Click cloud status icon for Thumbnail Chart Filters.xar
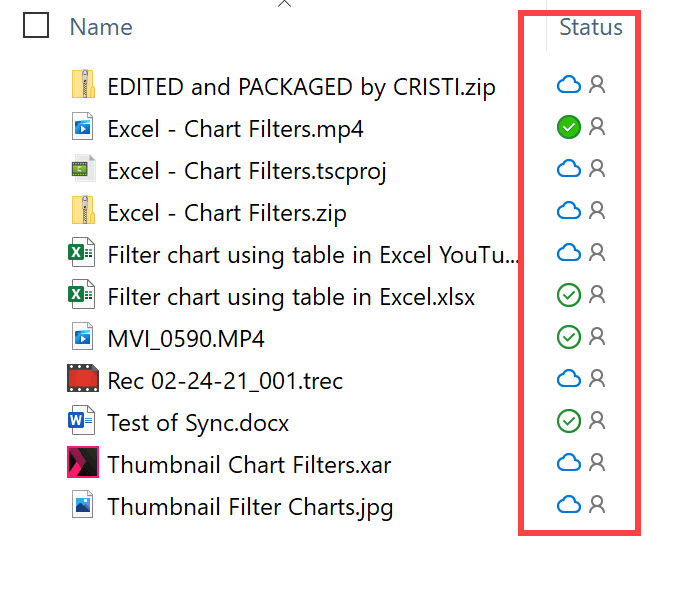Image resolution: width=673 pixels, height=595 pixels. 569,463
